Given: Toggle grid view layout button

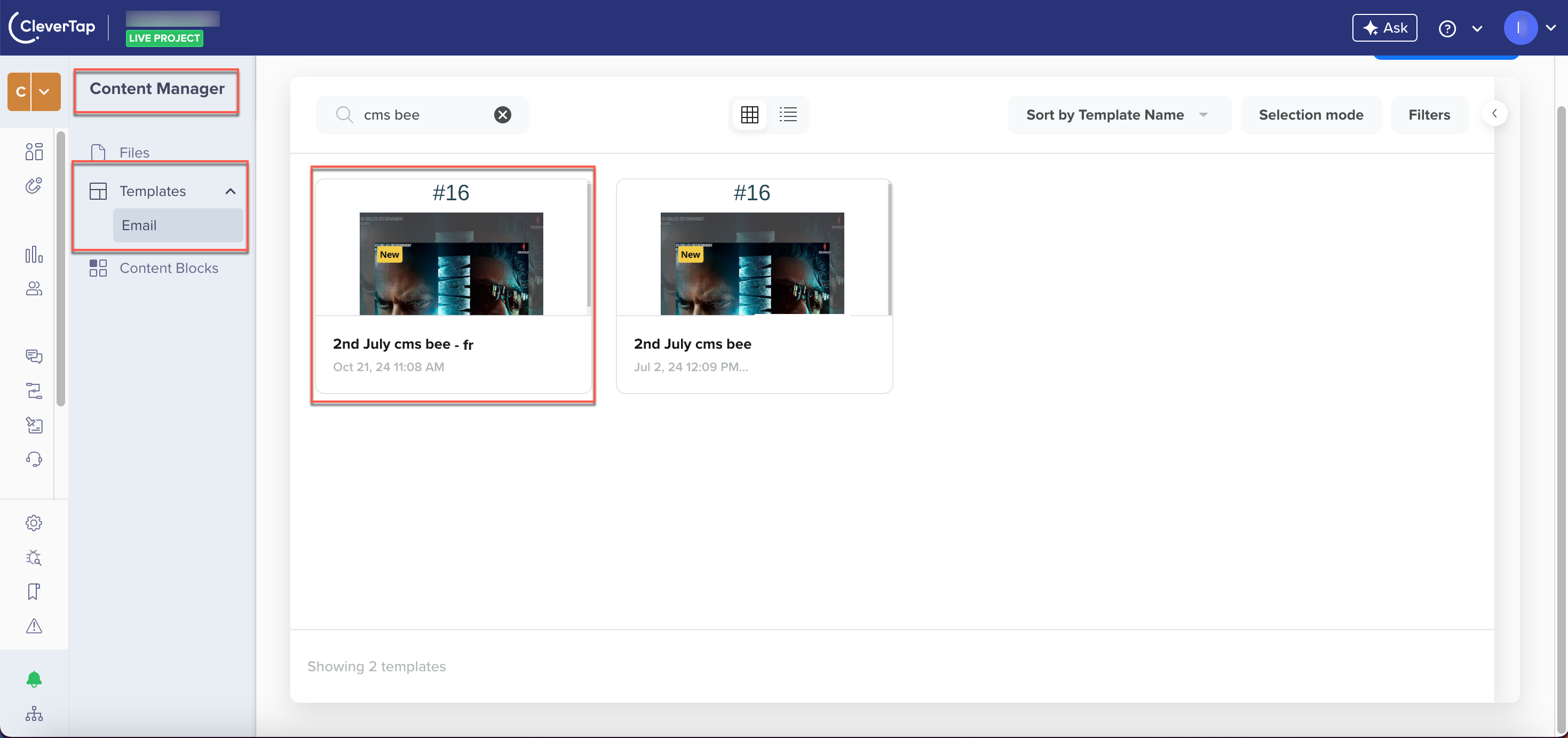Looking at the screenshot, I should (x=749, y=113).
